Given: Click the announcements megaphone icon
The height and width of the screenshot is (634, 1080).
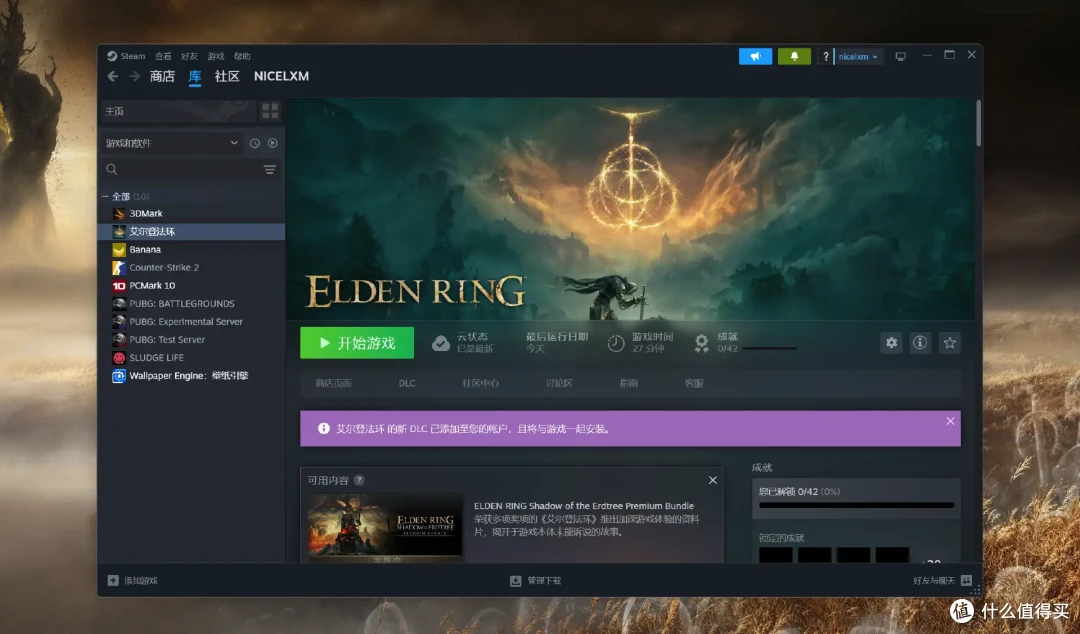Looking at the screenshot, I should (x=755, y=57).
